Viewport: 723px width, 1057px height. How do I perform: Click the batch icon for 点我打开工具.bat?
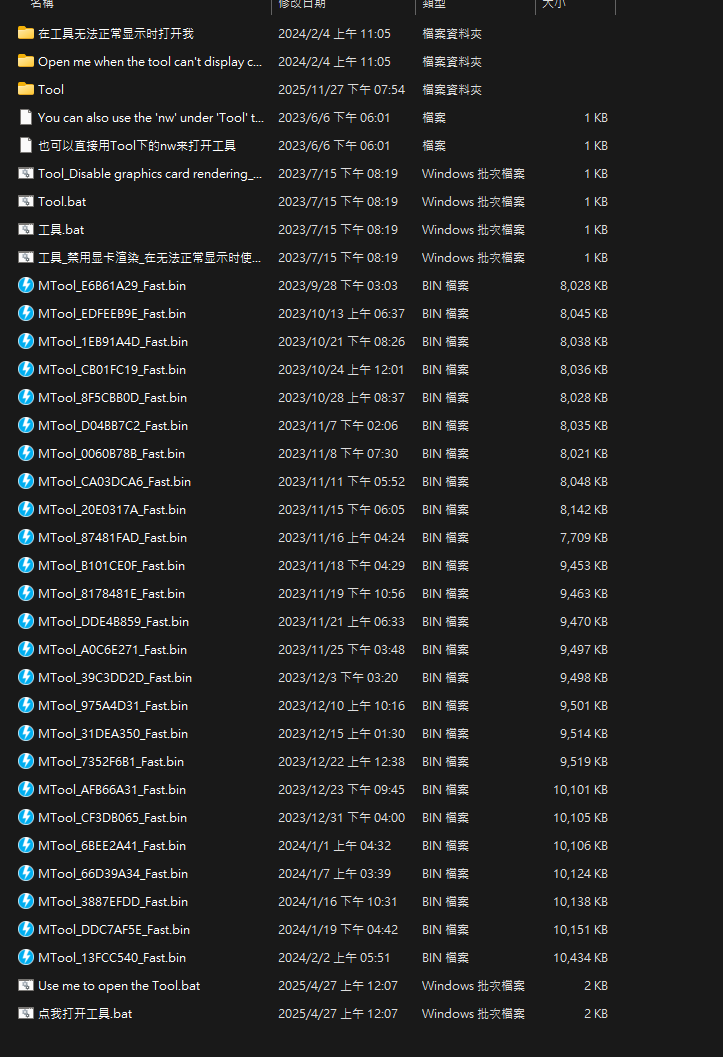tap(26, 1013)
